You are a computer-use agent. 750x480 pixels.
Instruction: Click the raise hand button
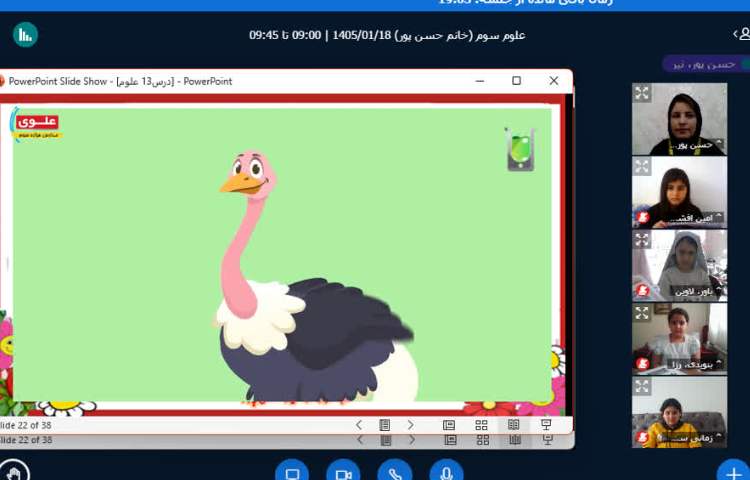click(x=14, y=471)
